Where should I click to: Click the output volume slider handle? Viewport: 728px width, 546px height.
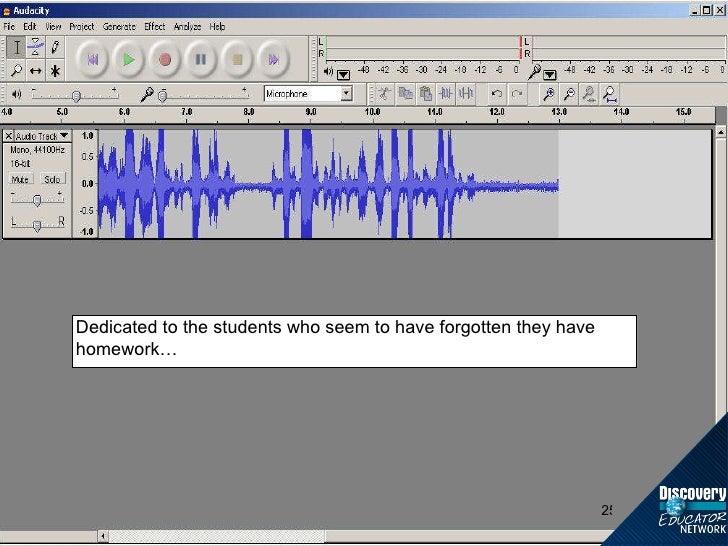77,96
